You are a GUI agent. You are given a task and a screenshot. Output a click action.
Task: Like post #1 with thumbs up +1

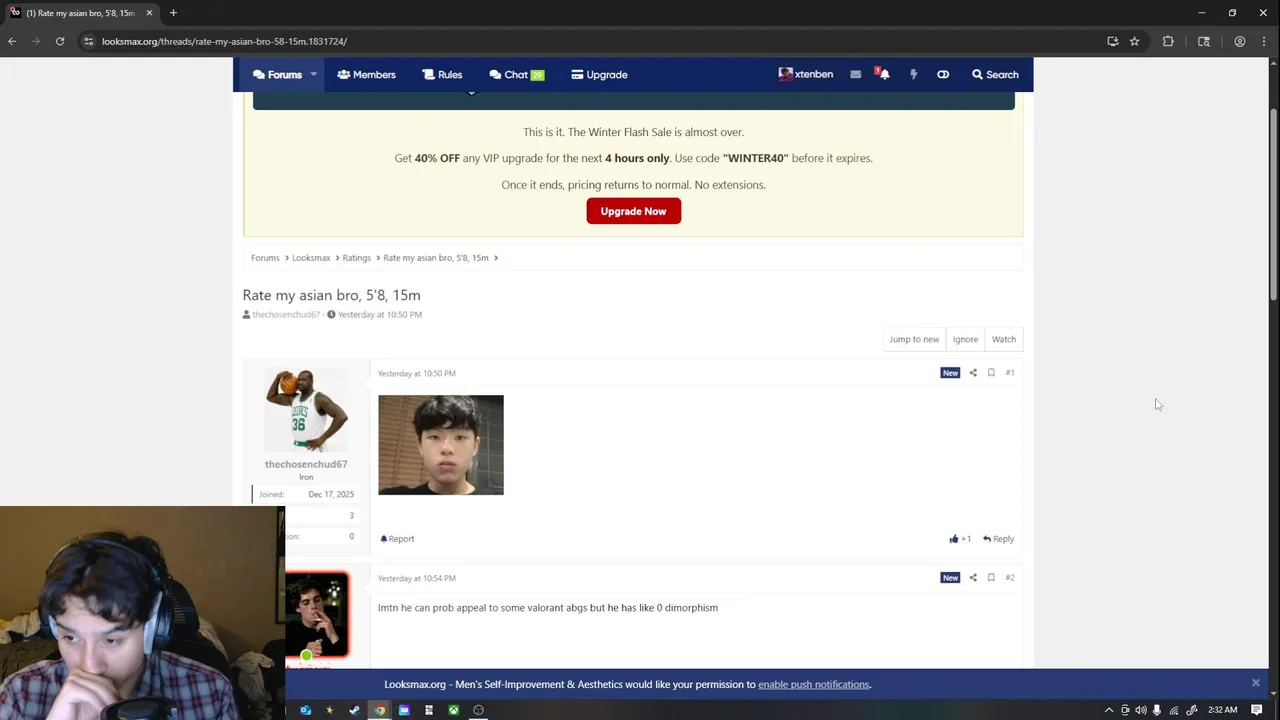[x=960, y=539]
